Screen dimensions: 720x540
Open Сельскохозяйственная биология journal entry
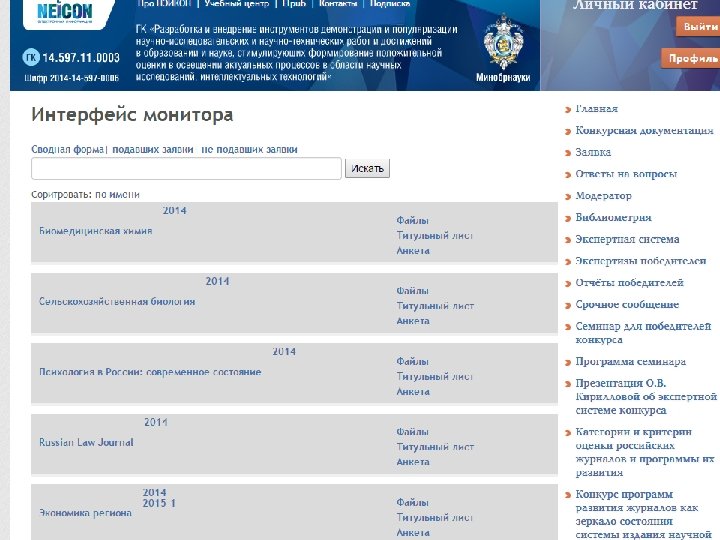pyautogui.click(x=117, y=301)
